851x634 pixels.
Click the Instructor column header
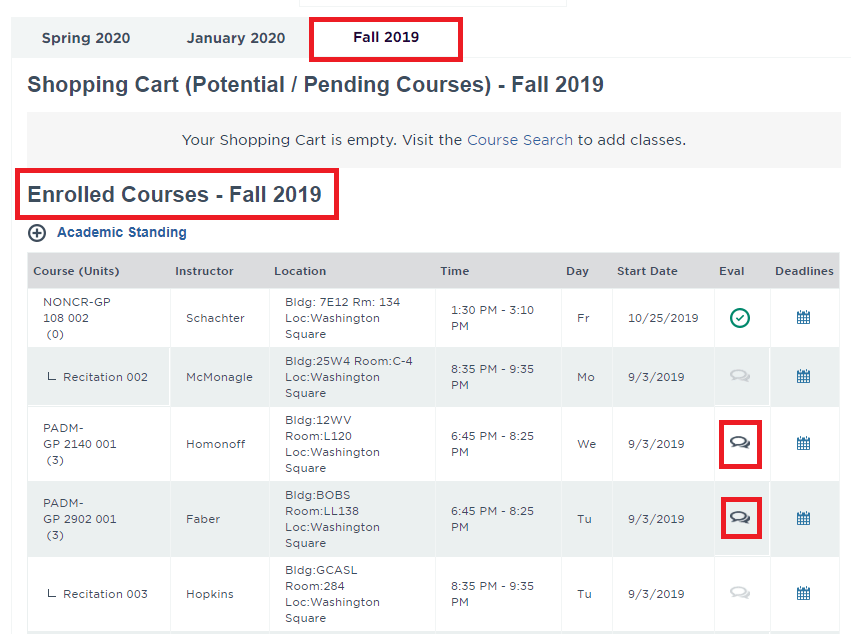[x=204, y=271]
